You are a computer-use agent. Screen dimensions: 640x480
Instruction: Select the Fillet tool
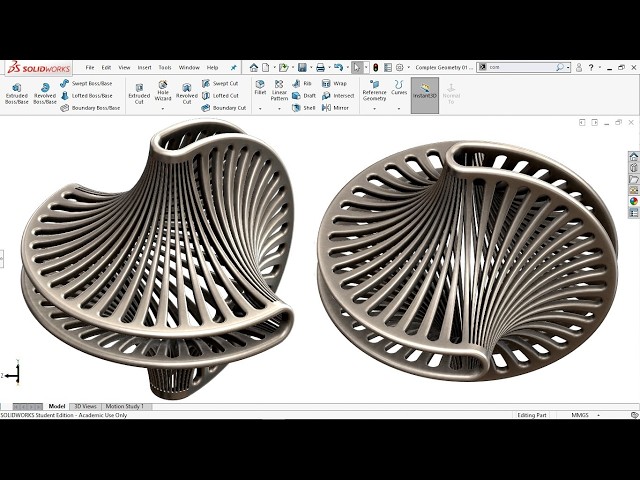[260, 87]
